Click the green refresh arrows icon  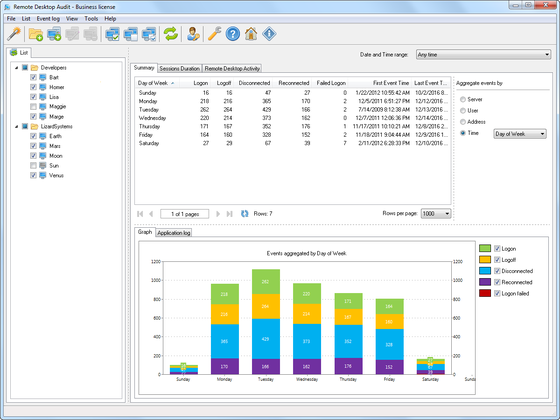coord(171,34)
